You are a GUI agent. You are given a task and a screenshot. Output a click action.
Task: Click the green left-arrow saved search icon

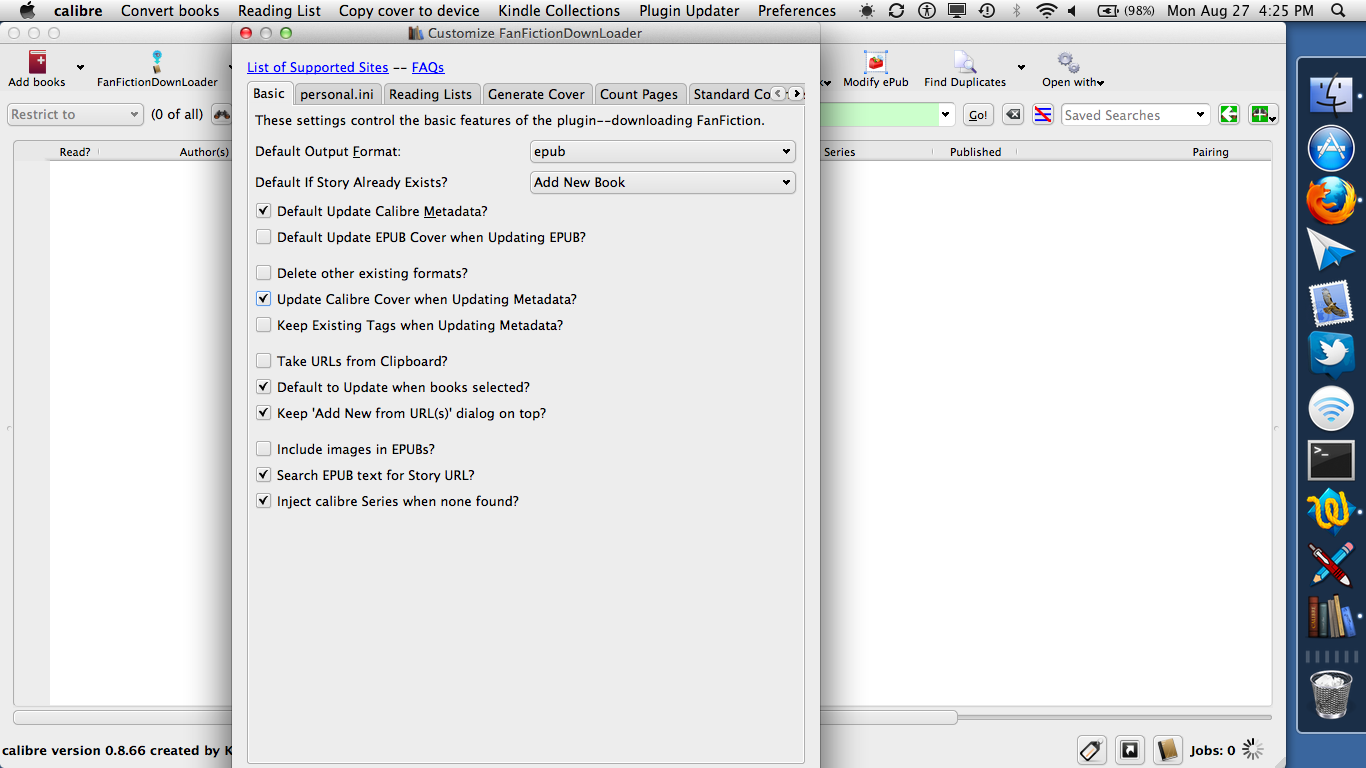(x=1229, y=115)
